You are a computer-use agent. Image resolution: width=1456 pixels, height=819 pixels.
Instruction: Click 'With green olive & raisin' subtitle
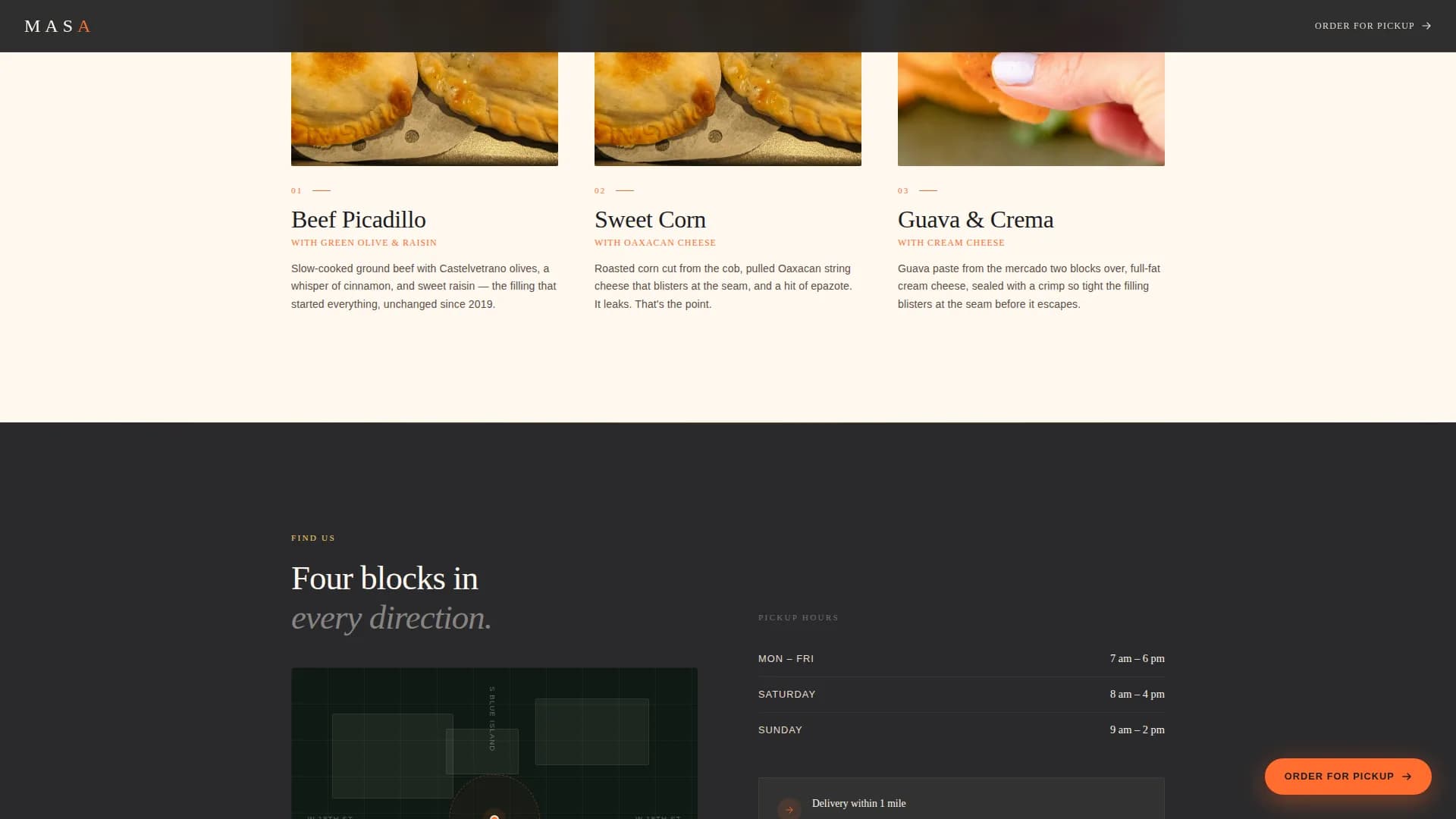click(x=364, y=243)
